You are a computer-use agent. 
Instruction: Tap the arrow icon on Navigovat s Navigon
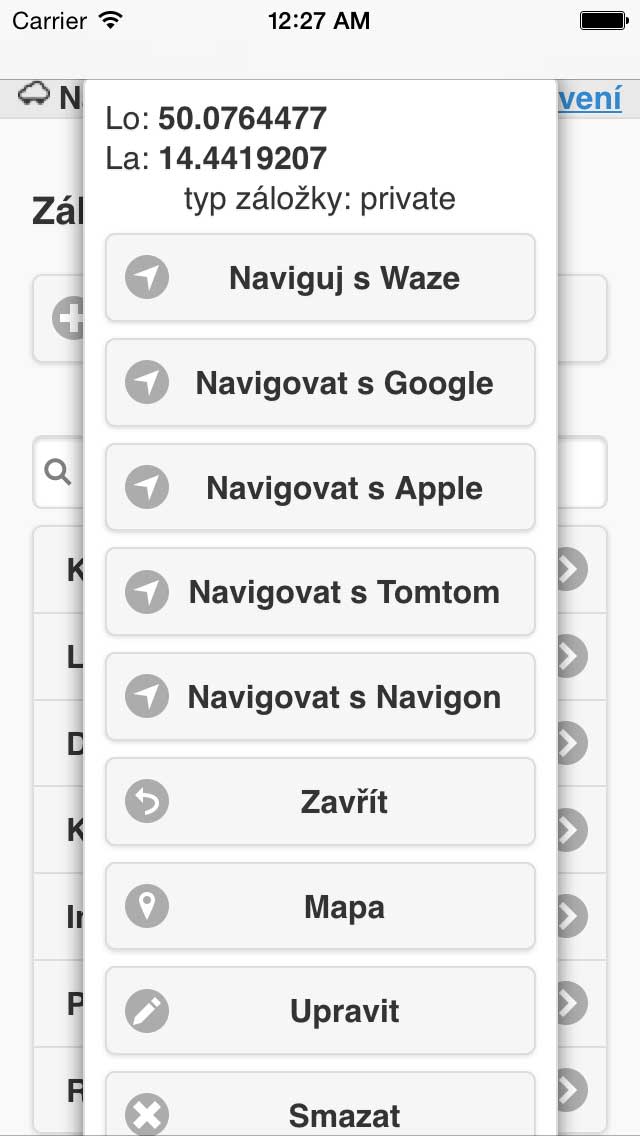[x=147, y=697]
